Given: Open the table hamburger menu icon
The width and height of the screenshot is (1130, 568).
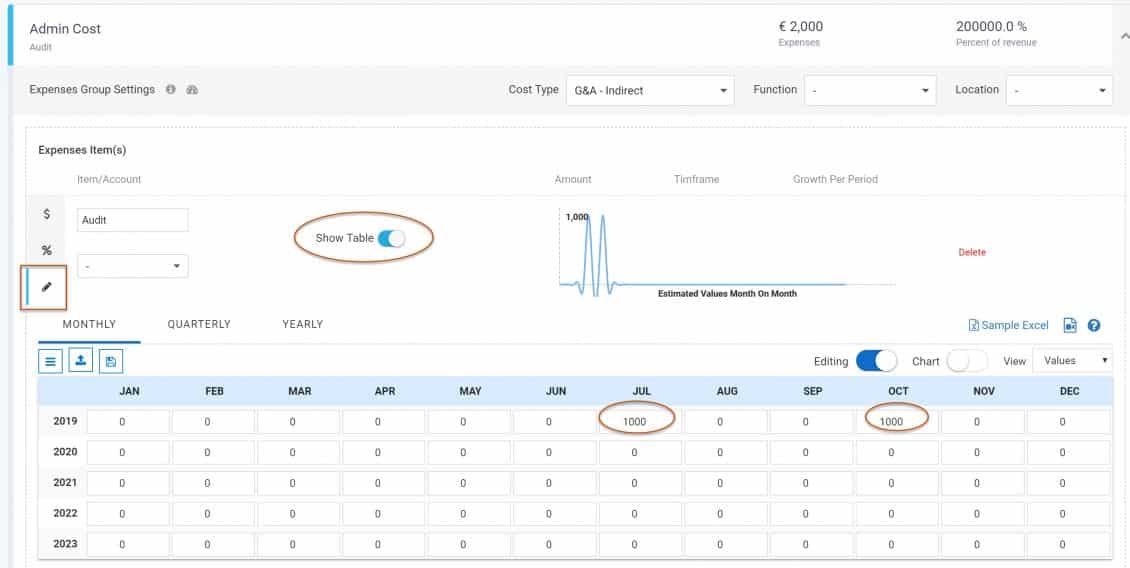Looking at the screenshot, I should pos(50,361).
